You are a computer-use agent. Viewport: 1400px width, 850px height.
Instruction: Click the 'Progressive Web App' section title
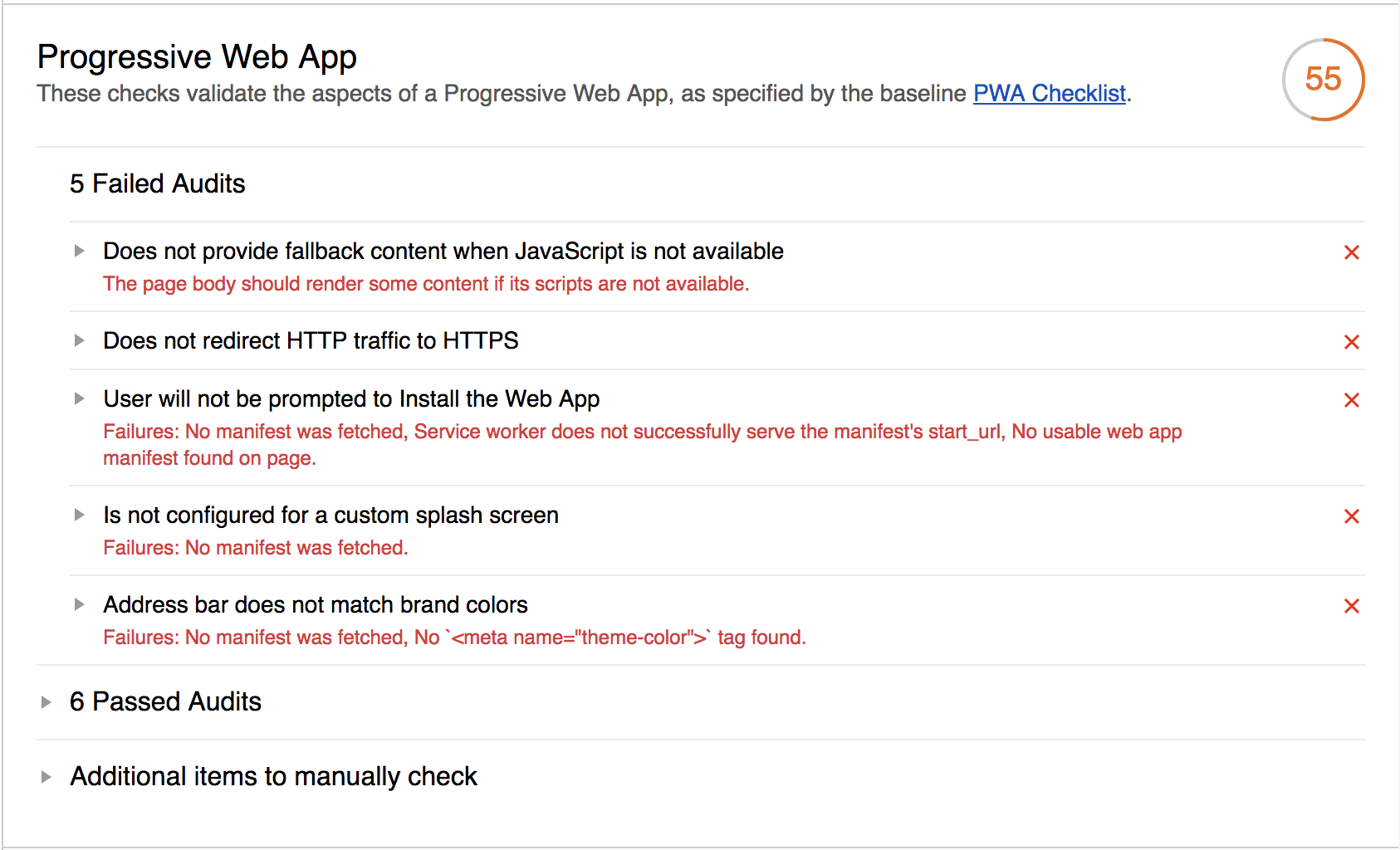click(197, 57)
